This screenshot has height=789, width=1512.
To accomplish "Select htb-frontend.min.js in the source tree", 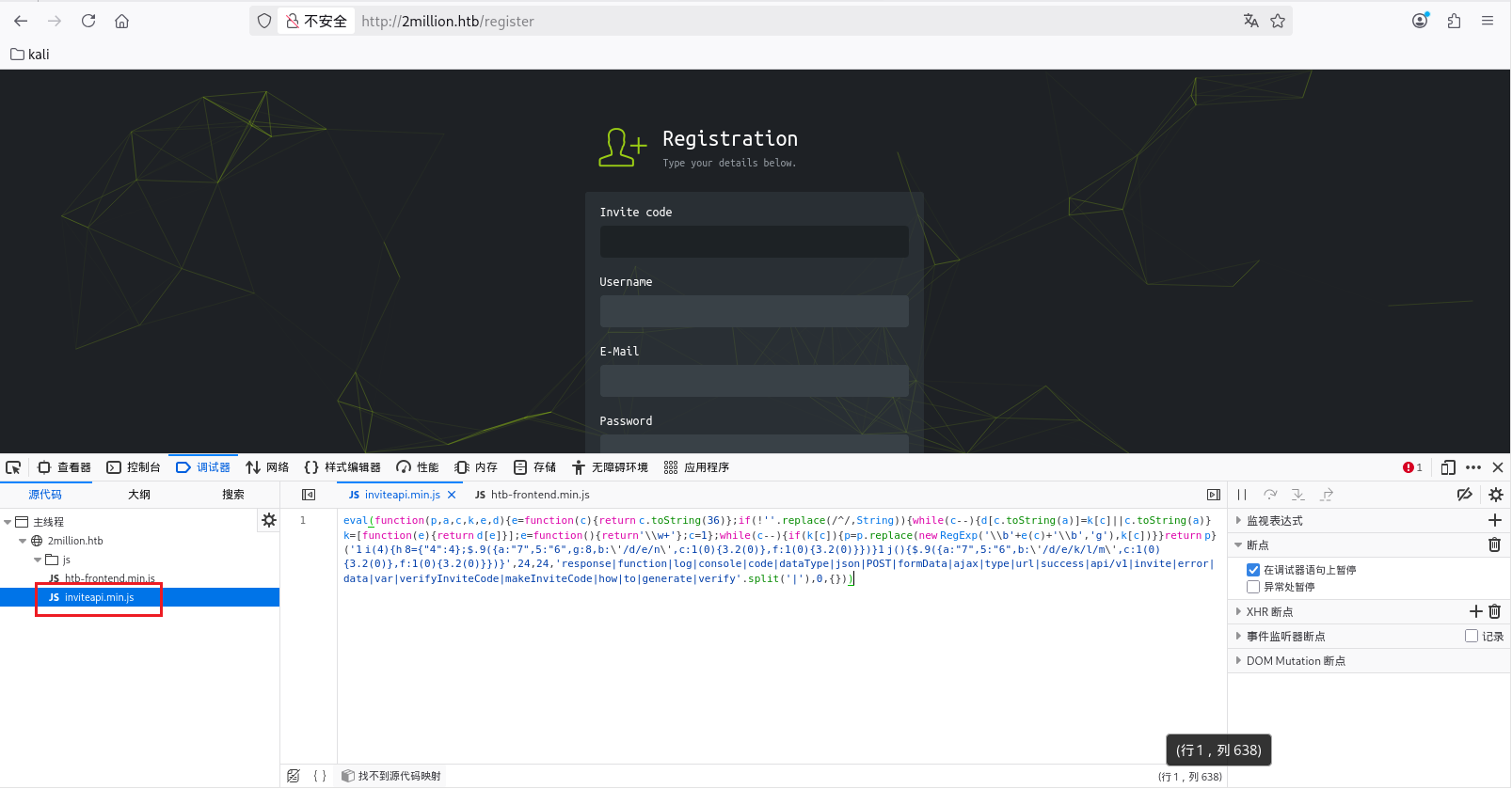I will (x=108, y=578).
